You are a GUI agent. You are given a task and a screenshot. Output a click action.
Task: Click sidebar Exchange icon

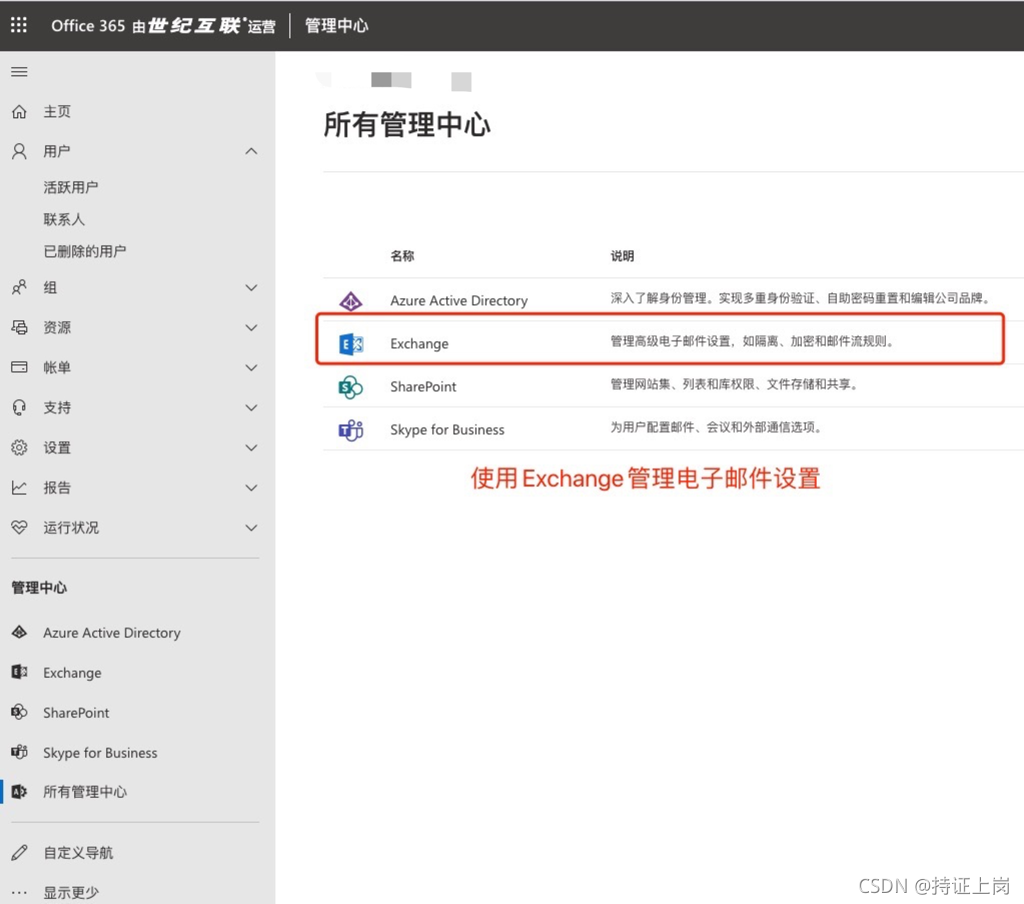(19, 672)
